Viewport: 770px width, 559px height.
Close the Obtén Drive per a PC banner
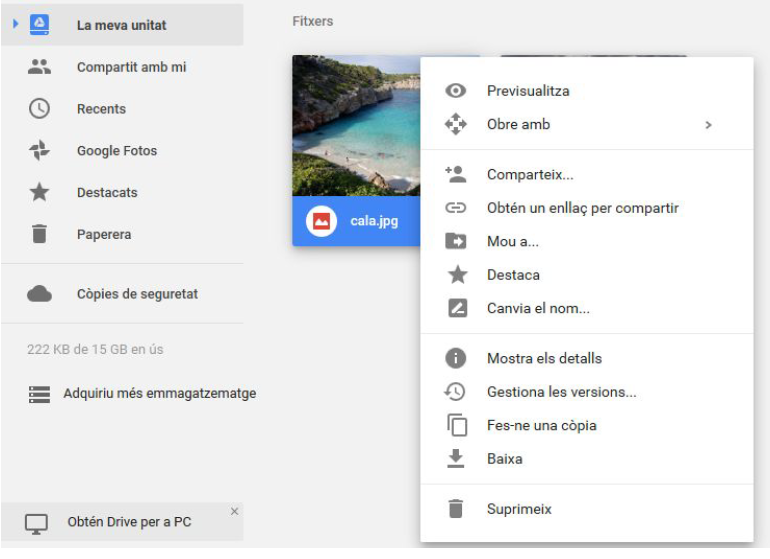[234, 511]
